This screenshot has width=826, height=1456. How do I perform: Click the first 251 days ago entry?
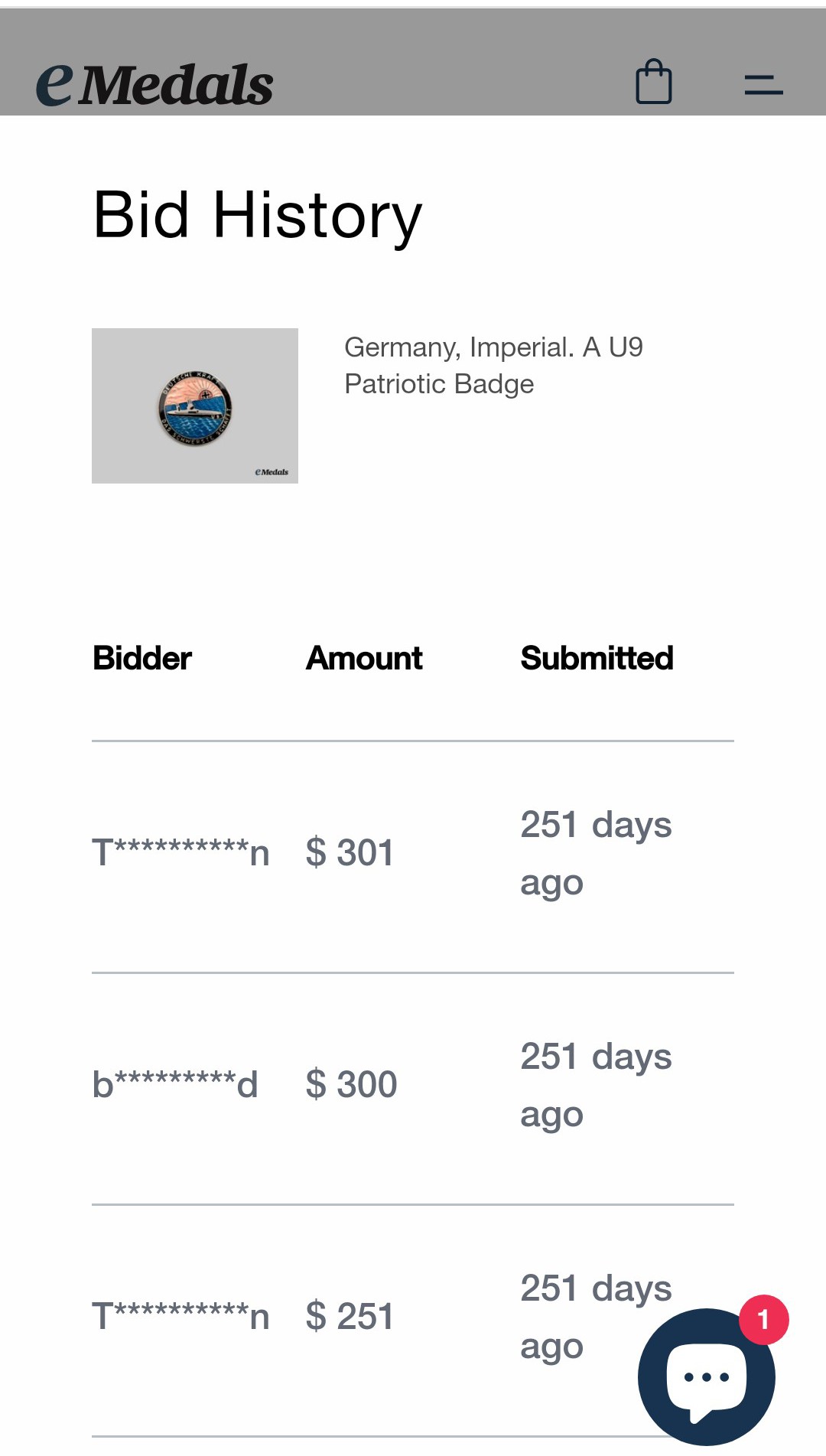pyautogui.click(x=596, y=854)
